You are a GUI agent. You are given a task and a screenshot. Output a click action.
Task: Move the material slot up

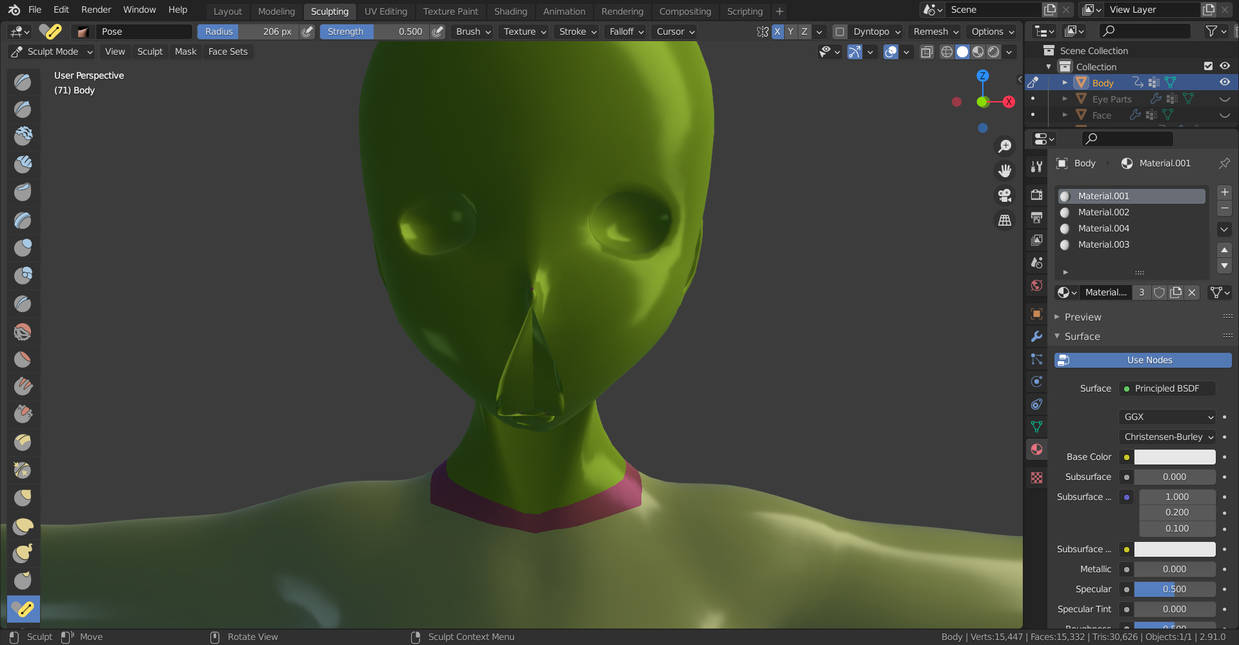1225,250
